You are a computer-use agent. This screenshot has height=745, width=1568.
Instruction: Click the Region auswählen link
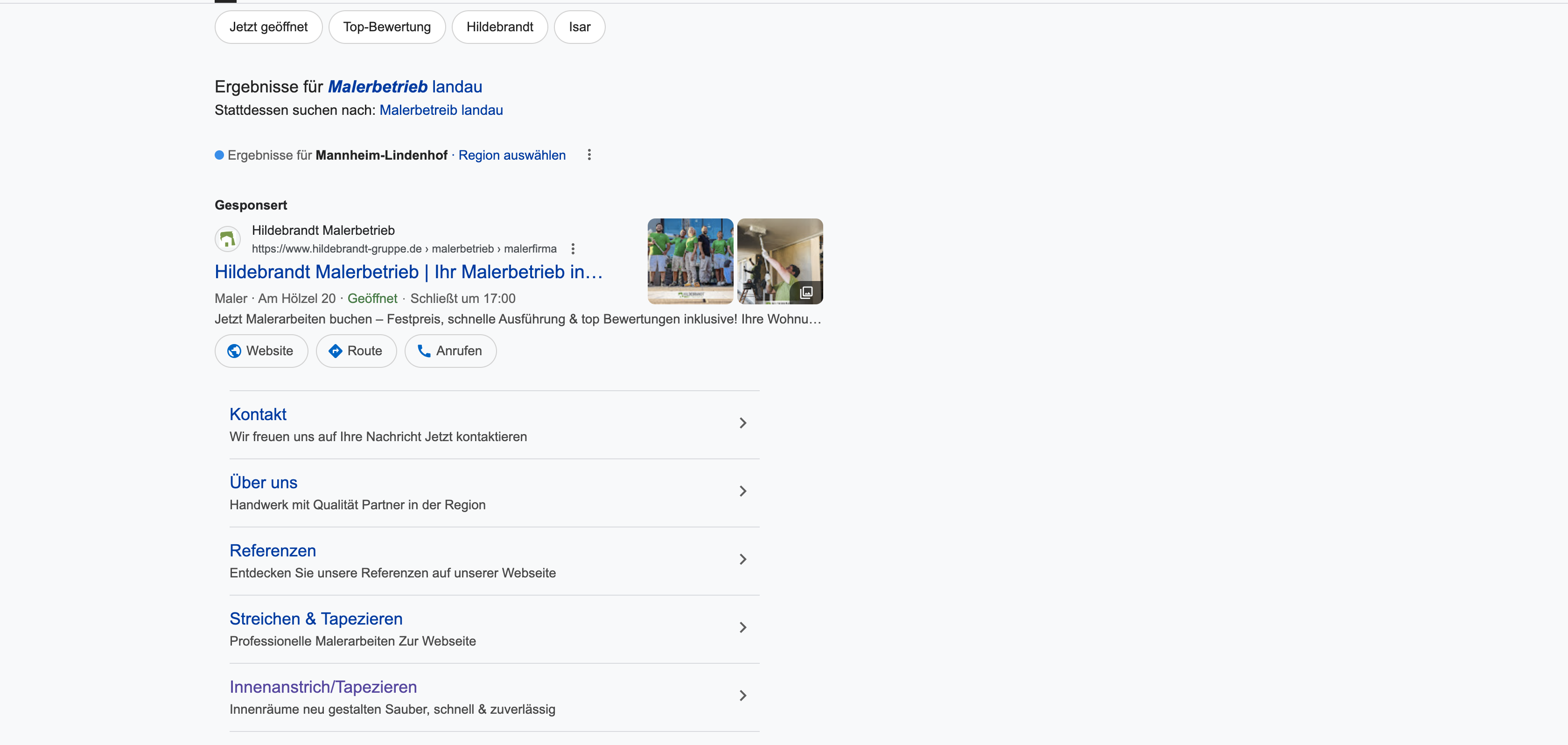pyautogui.click(x=511, y=155)
